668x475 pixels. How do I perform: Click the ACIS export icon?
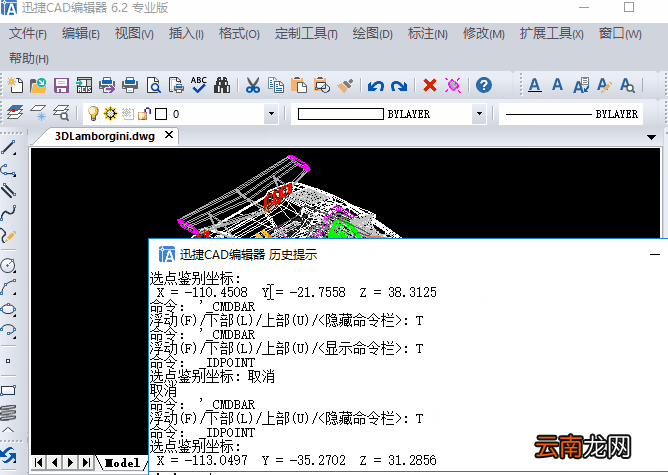click(x=84, y=85)
